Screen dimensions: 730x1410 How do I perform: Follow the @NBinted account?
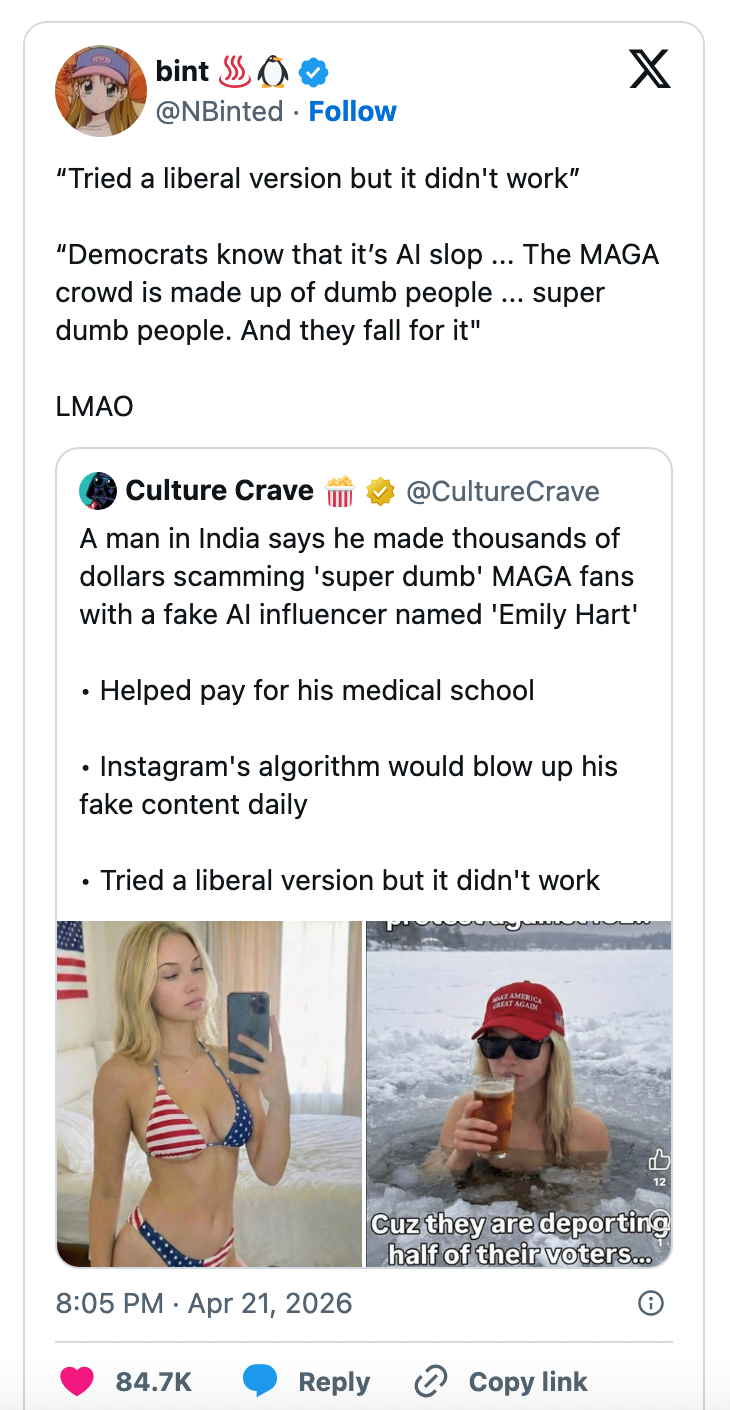tap(352, 111)
